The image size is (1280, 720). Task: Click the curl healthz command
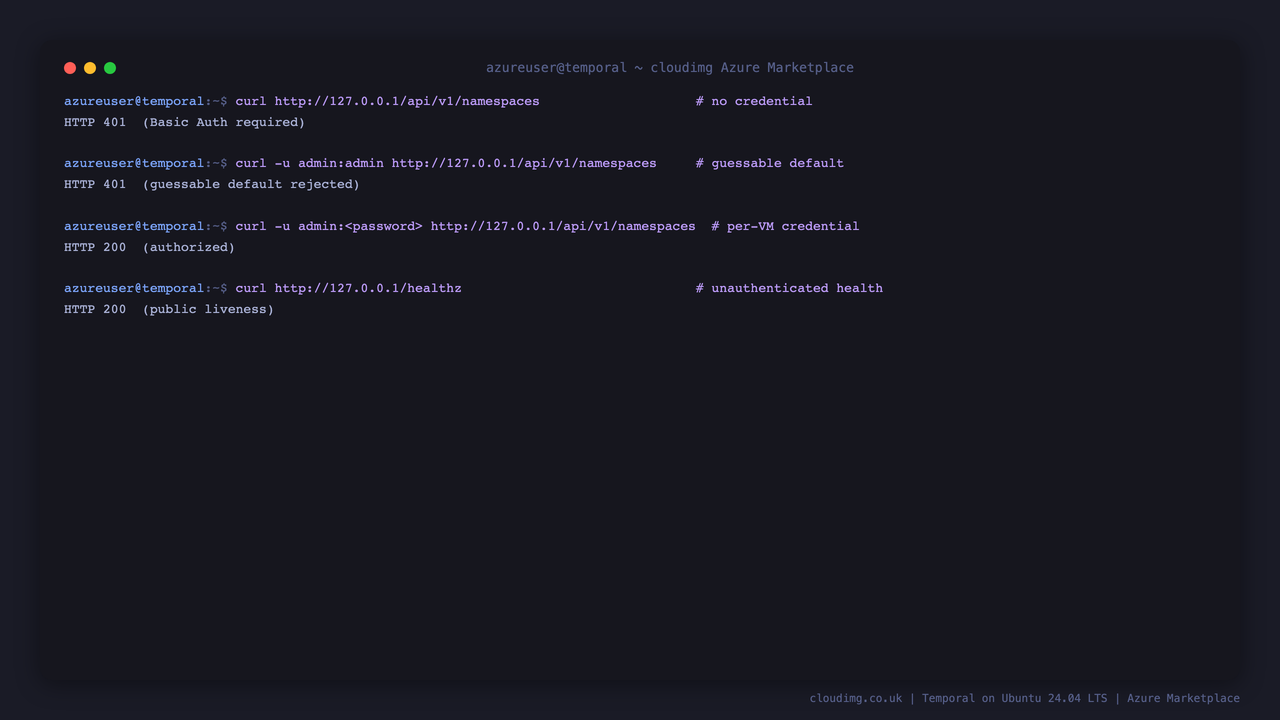pyautogui.click(x=348, y=288)
